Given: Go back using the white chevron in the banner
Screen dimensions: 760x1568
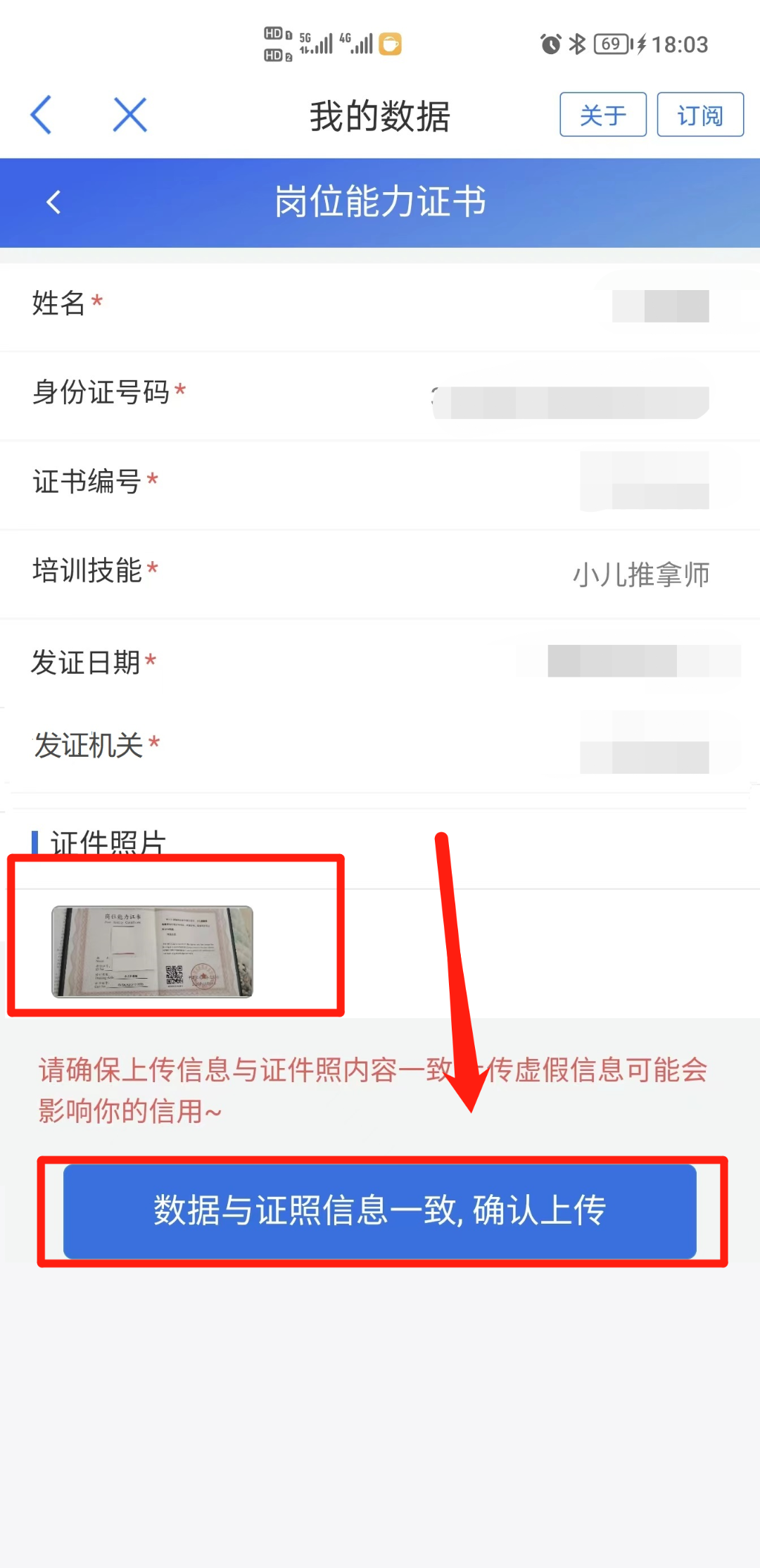Looking at the screenshot, I should [x=53, y=202].
